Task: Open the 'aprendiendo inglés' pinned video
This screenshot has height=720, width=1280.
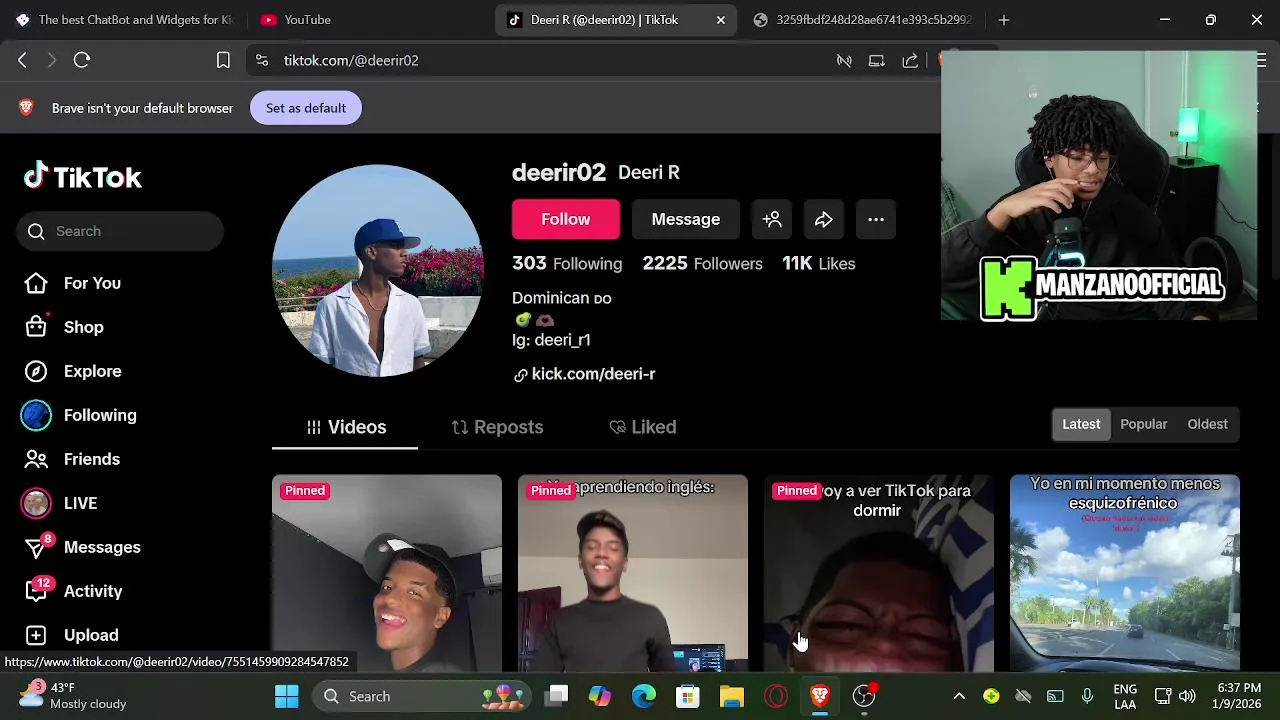Action: pyautogui.click(x=633, y=573)
